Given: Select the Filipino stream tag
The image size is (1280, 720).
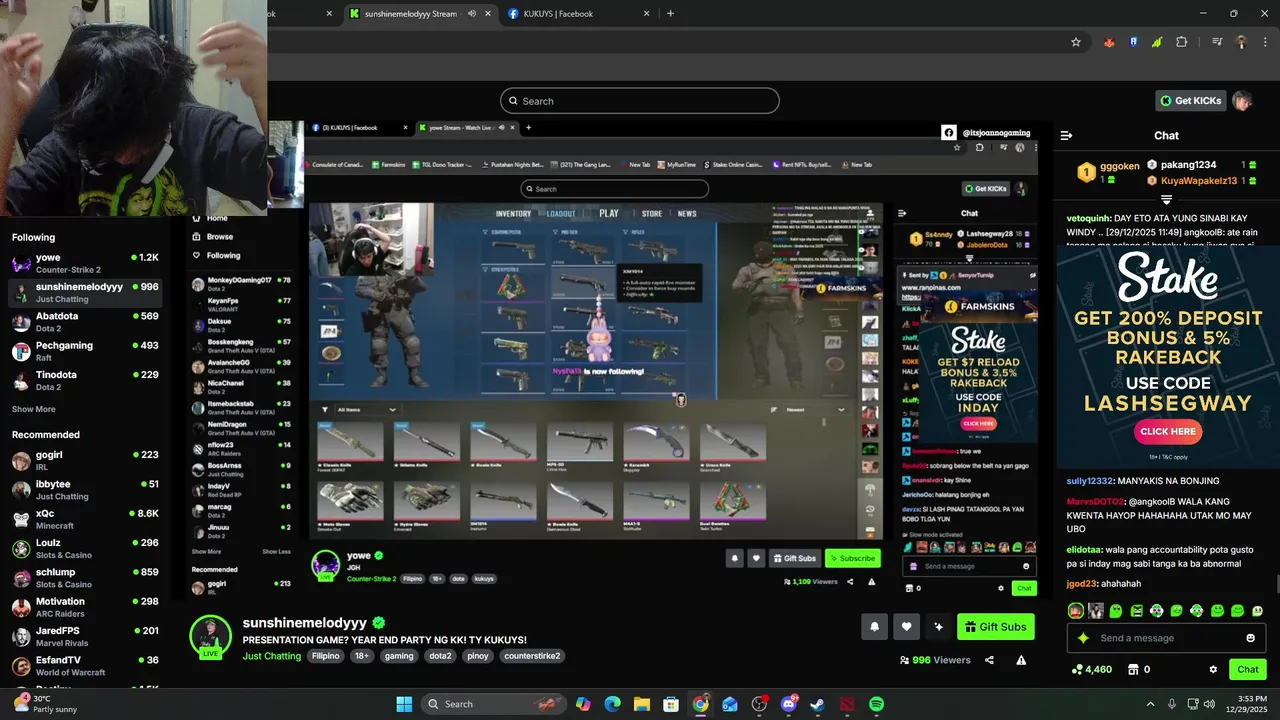Looking at the screenshot, I should pyautogui.click(x=325, y=656).
